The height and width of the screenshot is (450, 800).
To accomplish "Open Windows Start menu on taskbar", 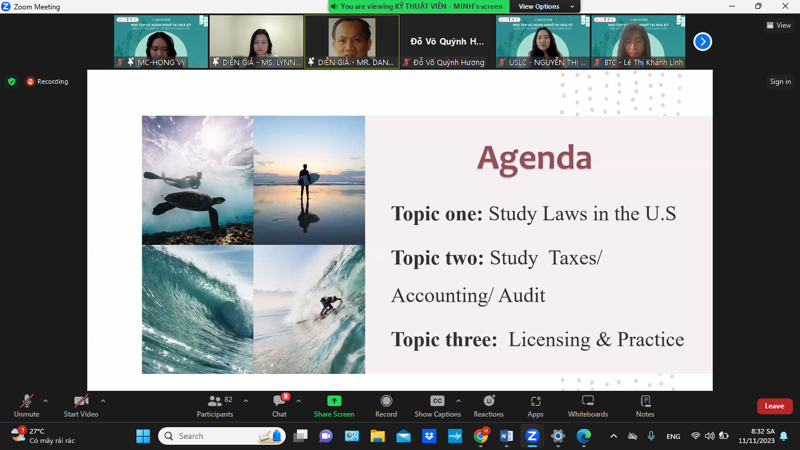I will coord(143,436).
